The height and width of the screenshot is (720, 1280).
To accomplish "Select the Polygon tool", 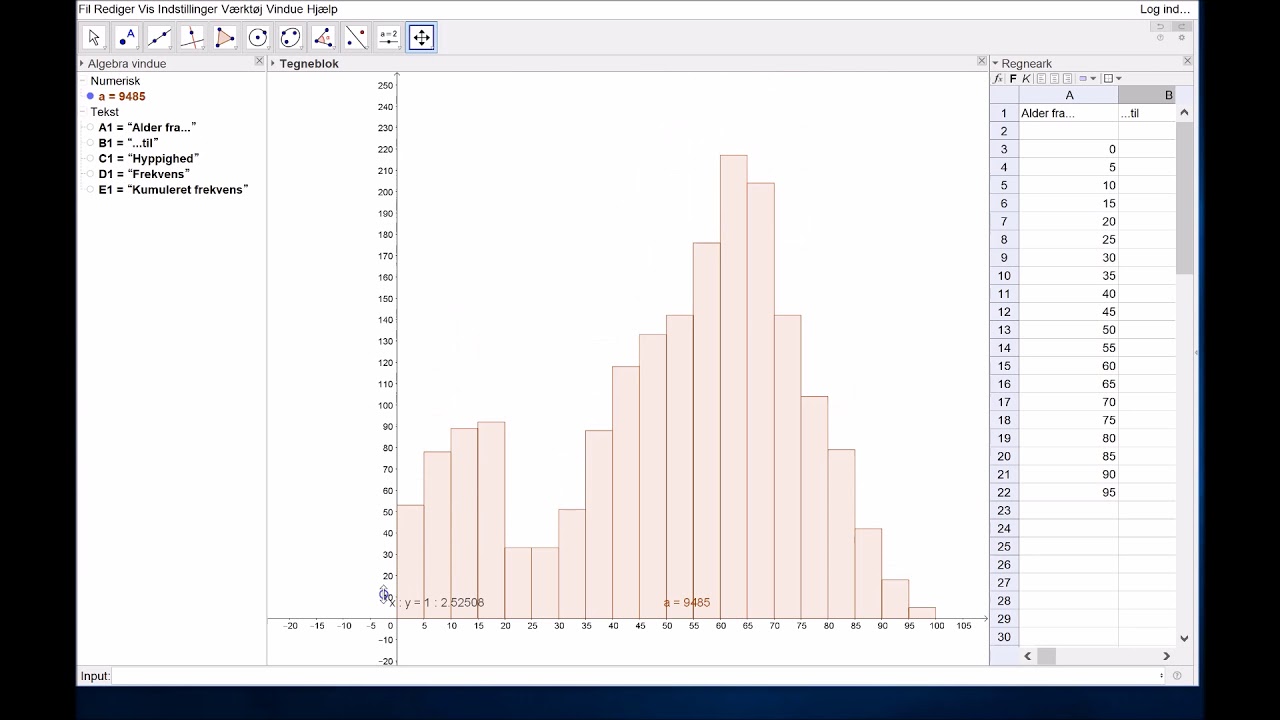I will tap(225, 38).
